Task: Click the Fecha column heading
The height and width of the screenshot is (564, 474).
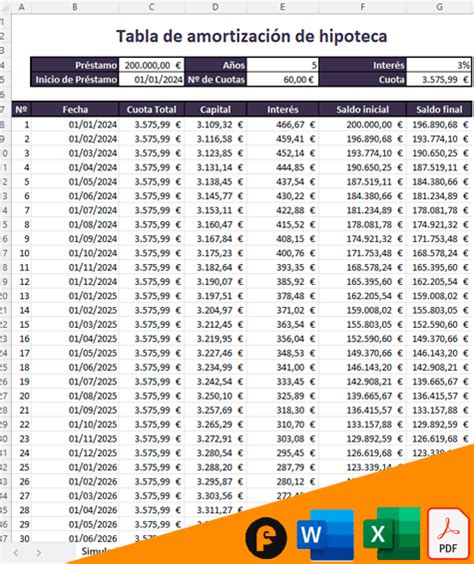Action: click(75, 109)
